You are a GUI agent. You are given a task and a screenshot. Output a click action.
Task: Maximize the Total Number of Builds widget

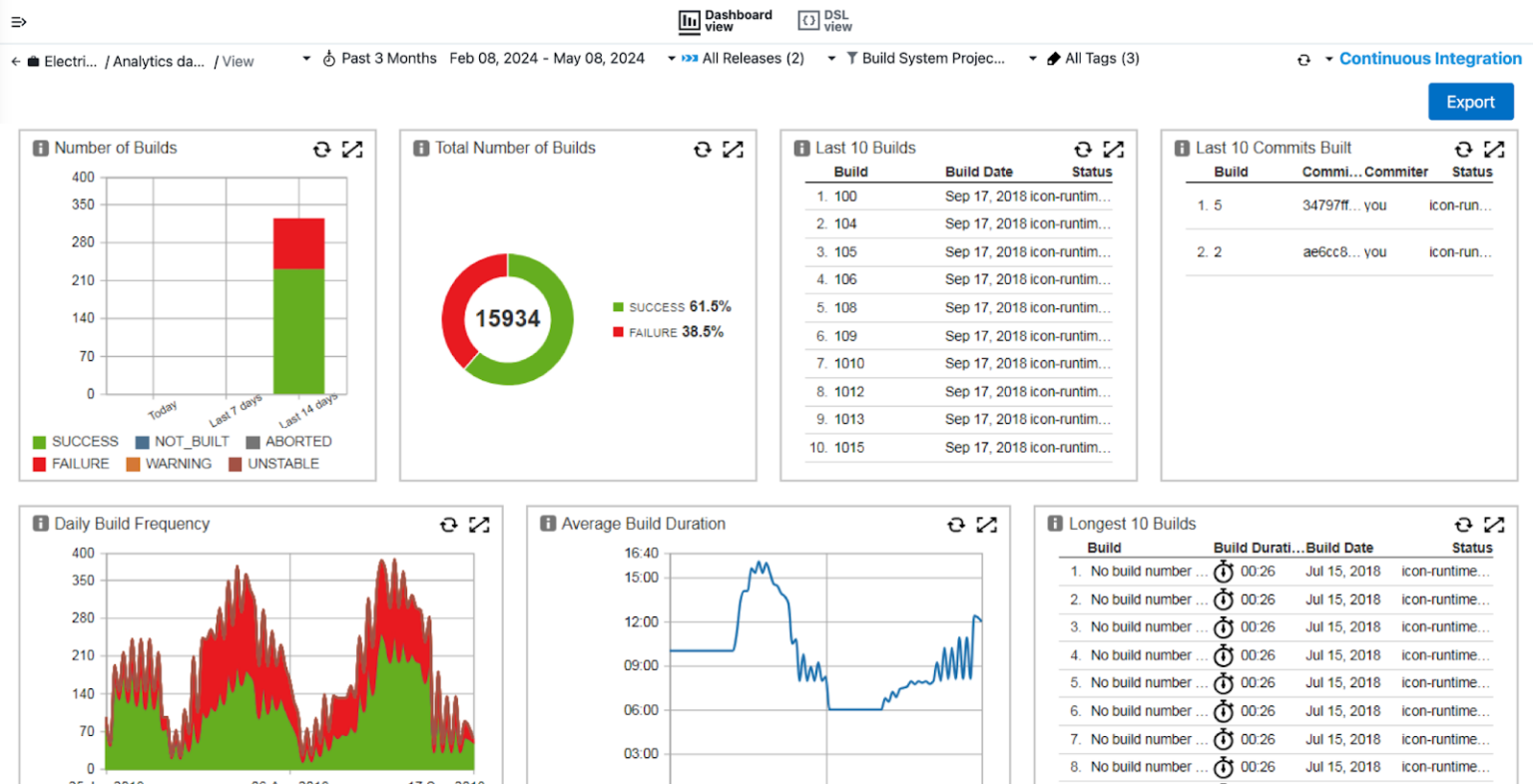click(x=735, y=149)
